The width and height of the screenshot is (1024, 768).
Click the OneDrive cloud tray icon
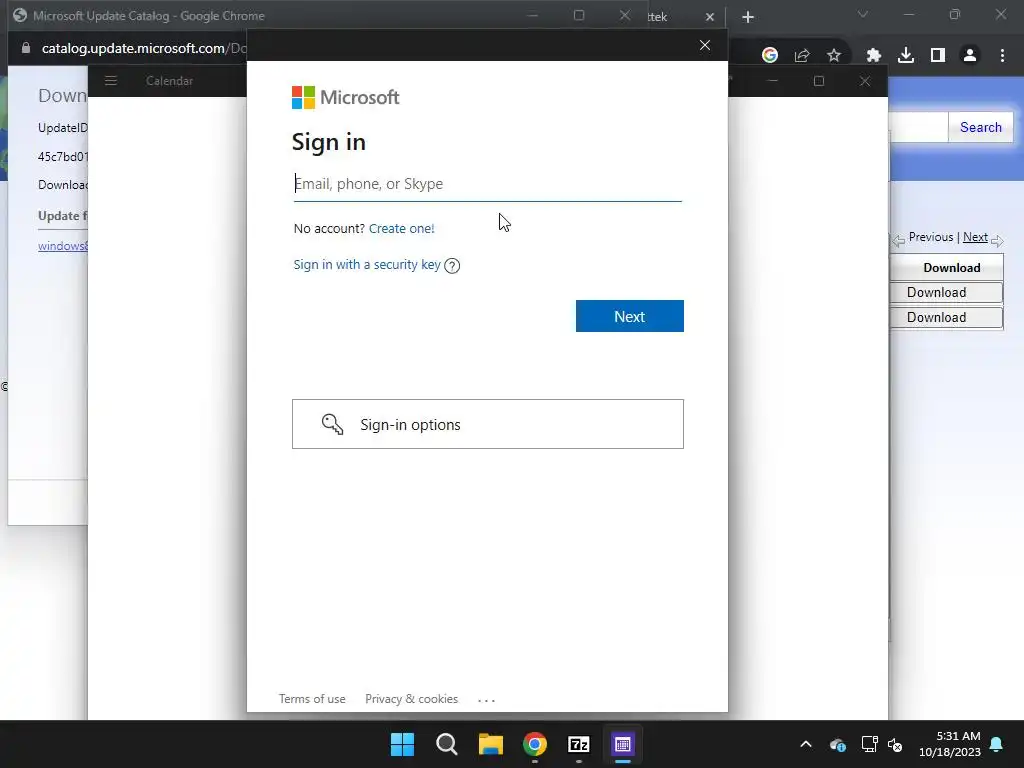click(x=838, y=744)
